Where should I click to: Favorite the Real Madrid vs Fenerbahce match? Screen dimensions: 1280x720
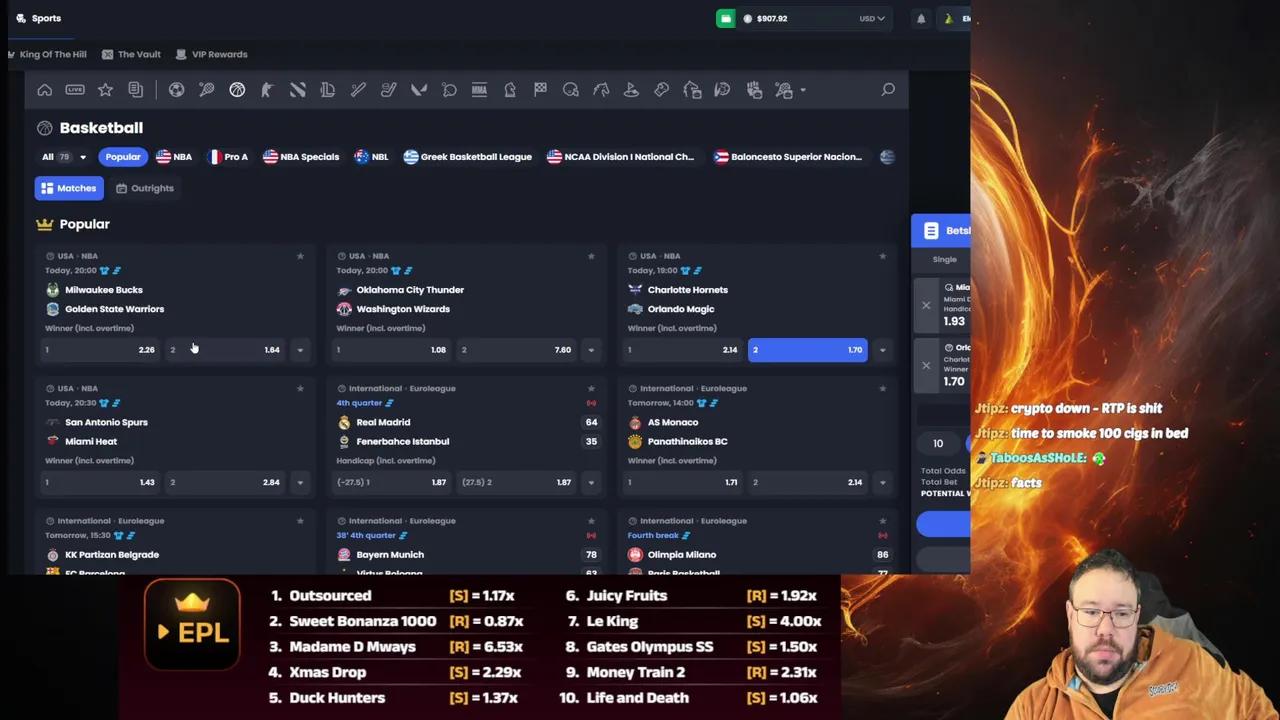[591, 388]
